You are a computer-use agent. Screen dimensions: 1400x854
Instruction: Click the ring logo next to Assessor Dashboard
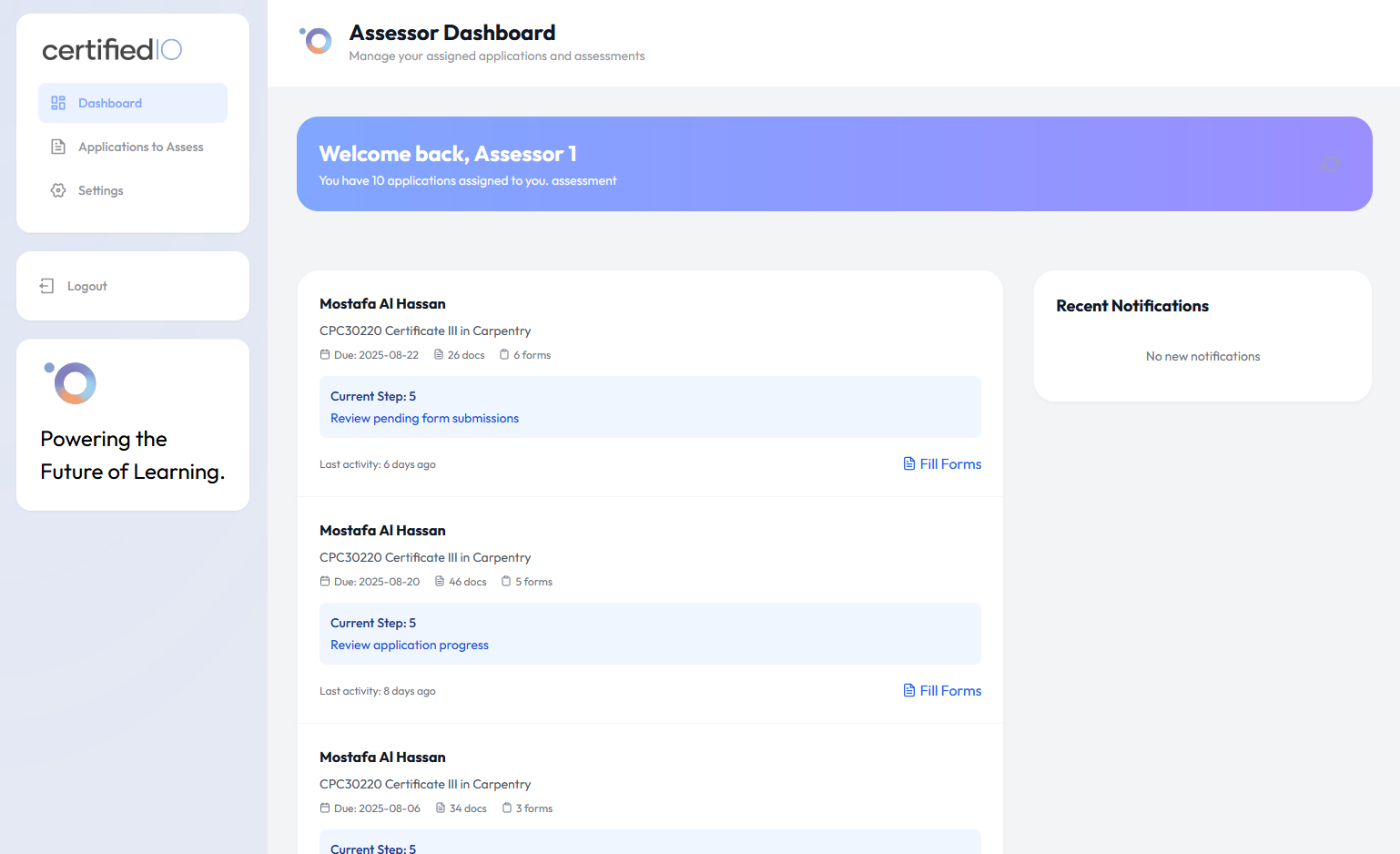(316, 40)
